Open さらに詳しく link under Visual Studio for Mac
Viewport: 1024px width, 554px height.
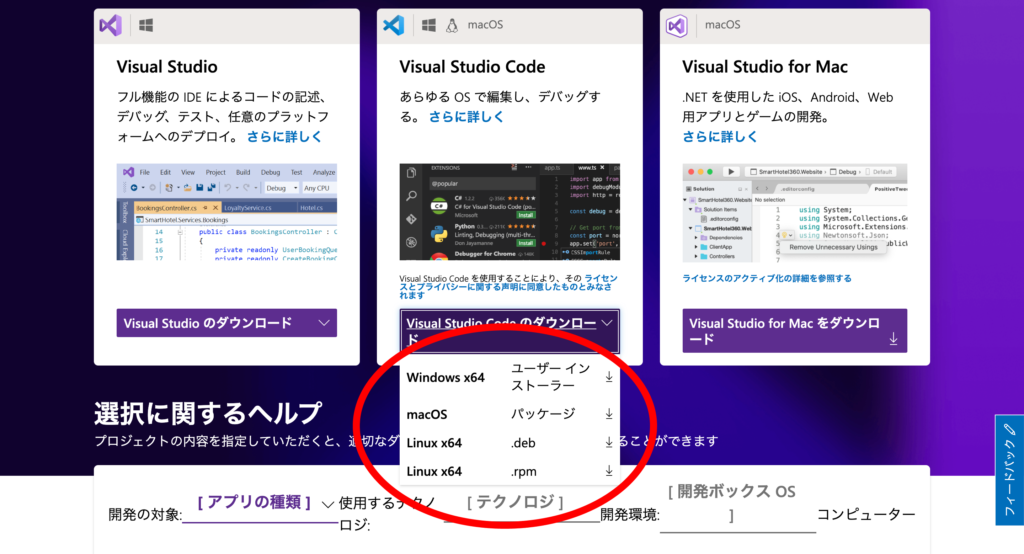pyautogui.click(x=720, y=137)
